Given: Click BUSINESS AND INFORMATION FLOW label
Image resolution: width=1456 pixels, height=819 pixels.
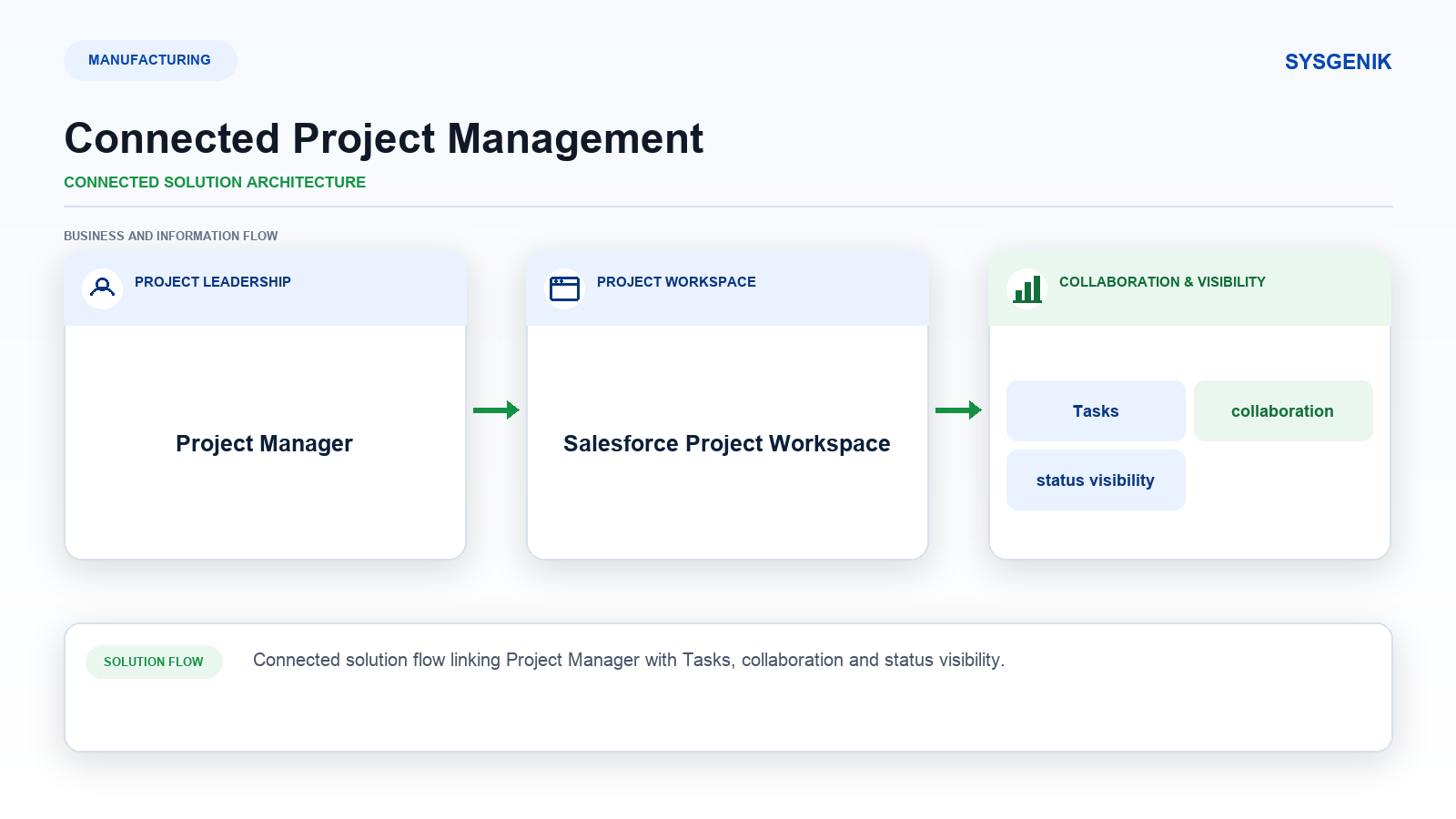Looking at the screenshot, I should 171,236.
